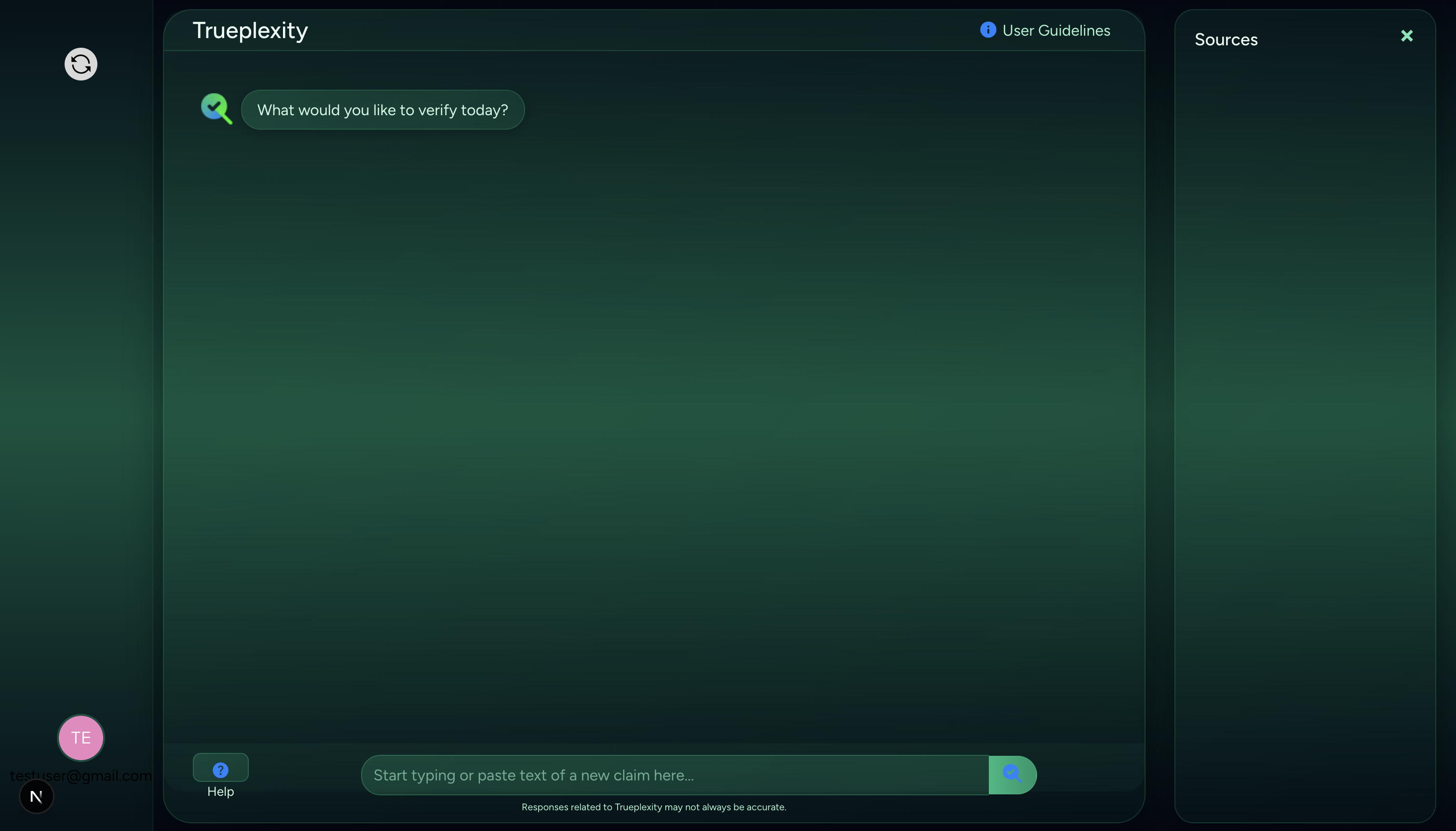Open the pink TE user avatar
This screenshot has width=1456, height=831.
pyautogui.click(x=81, y=737)
